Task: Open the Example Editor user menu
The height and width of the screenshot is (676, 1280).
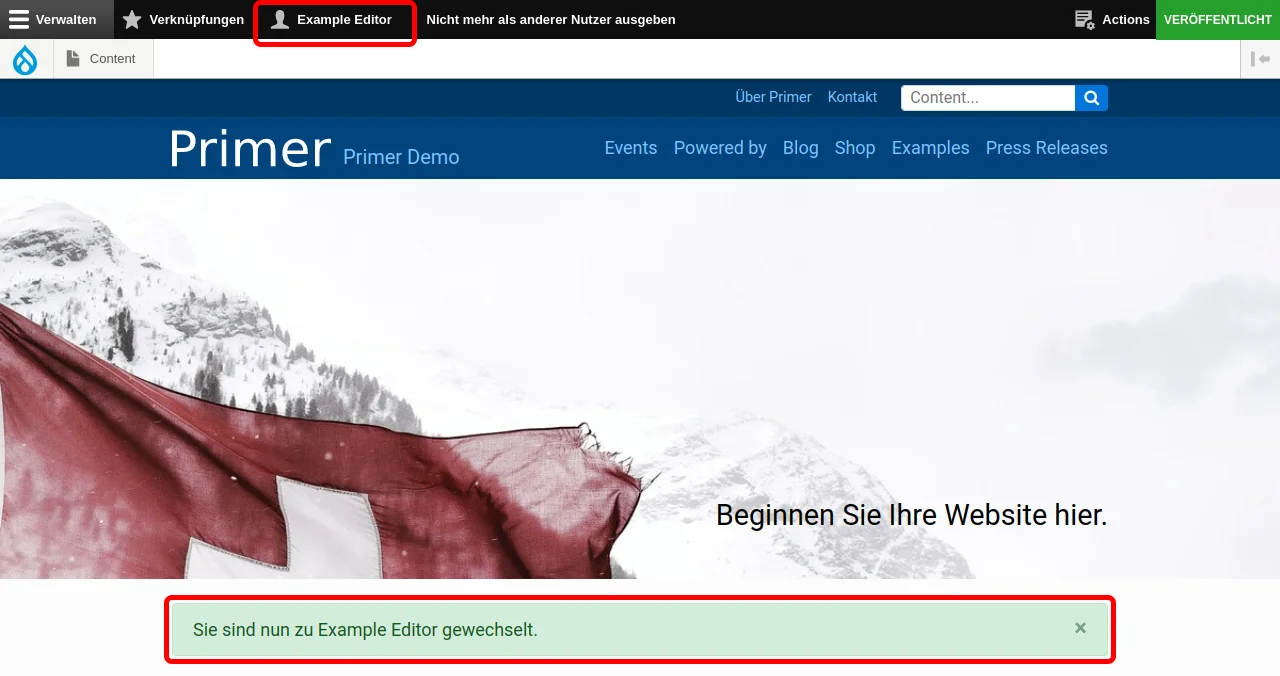Action: (x=334, y=20)
